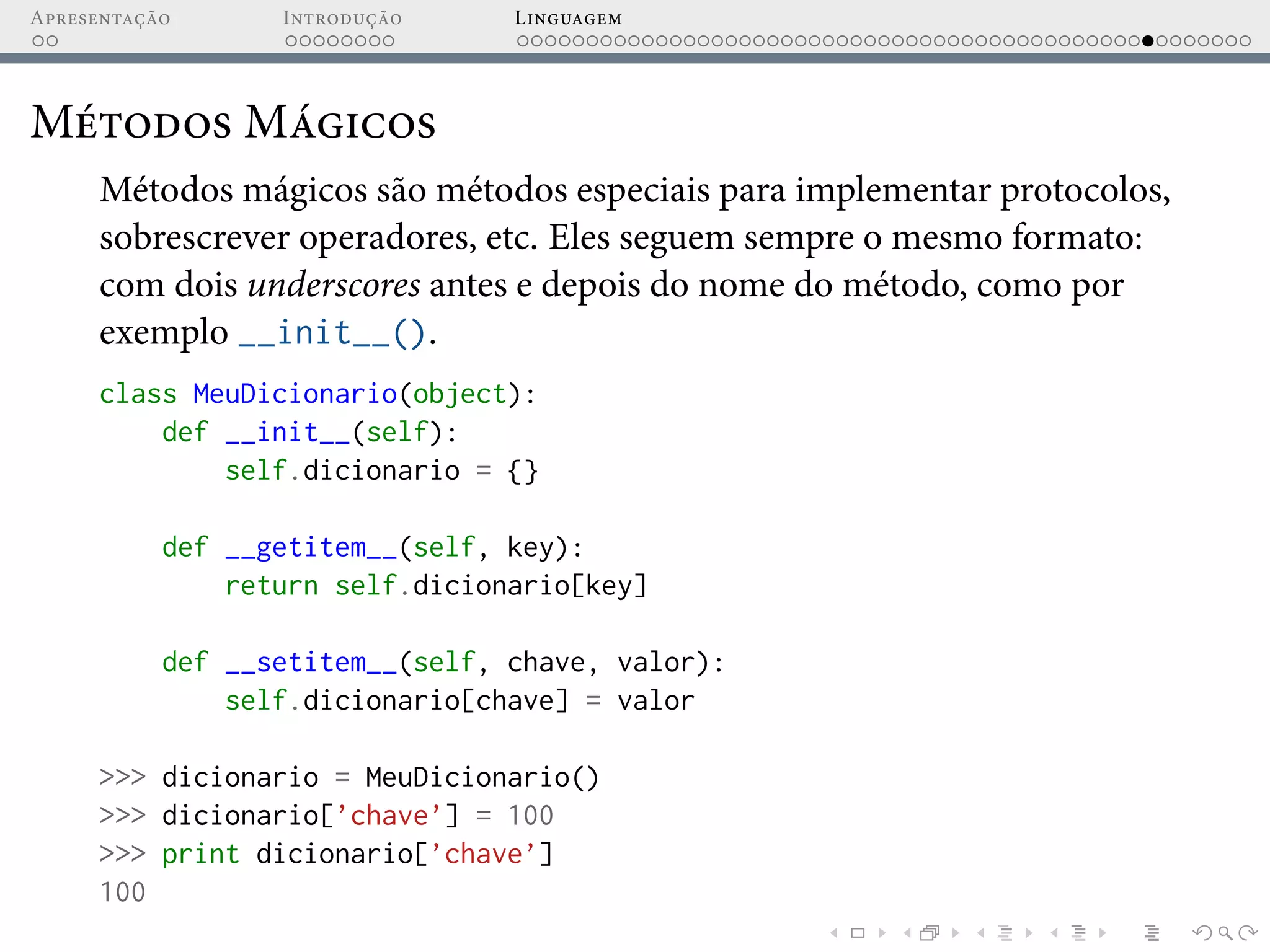Viewport: 1270px width, 952px height.
Task: Go to previous frame arrow
Action: coord(907,933)
